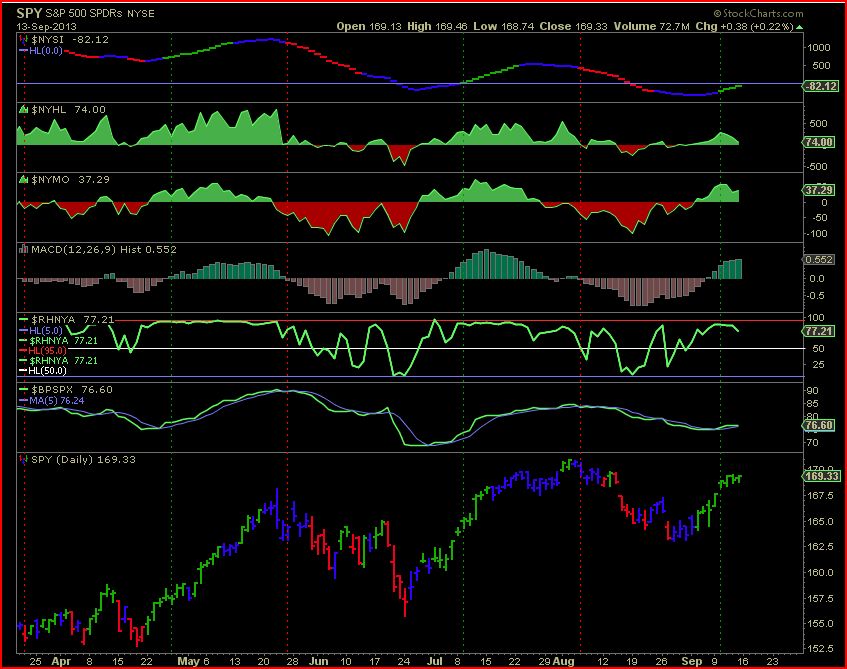The width and height of the screenshot is (847, 669).
Task: Click the MACD histogram legend icon
Action: point(23,249)
